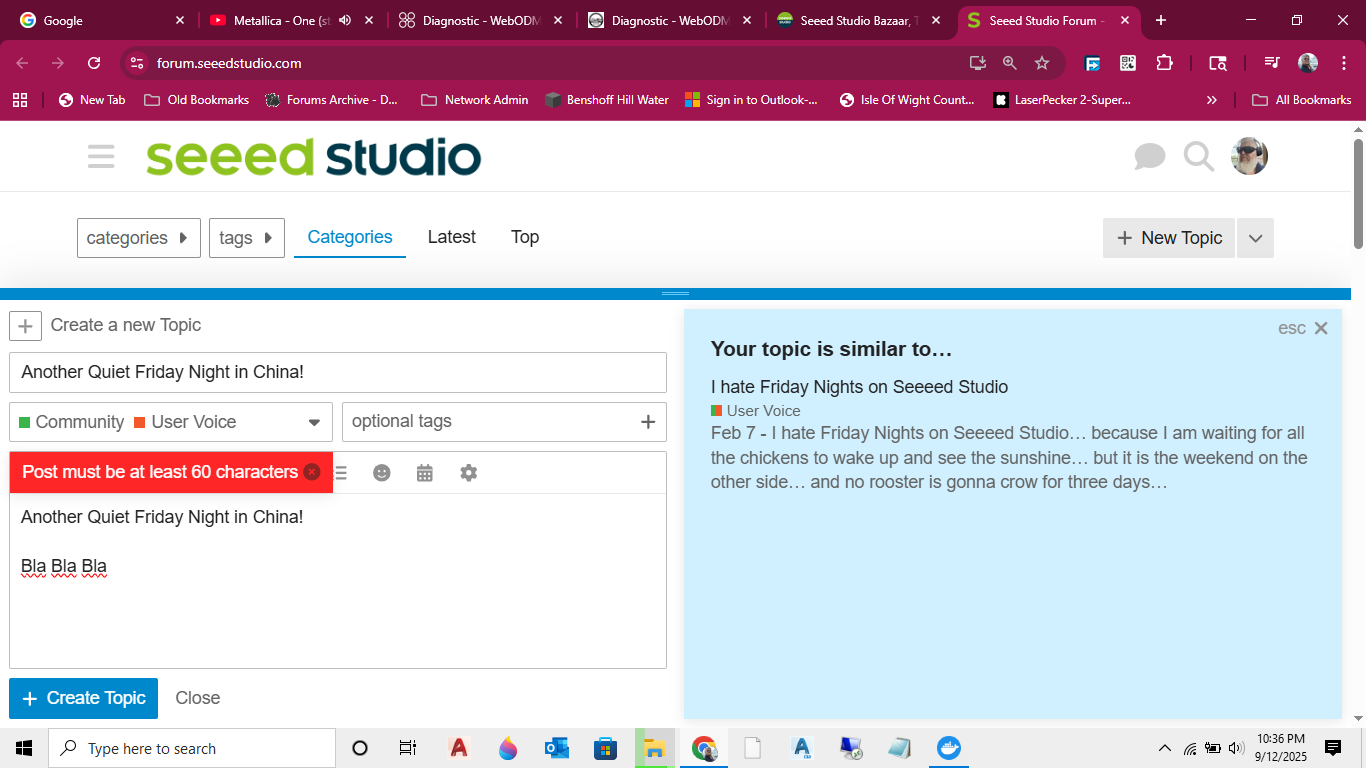
Task: Expand the tags filter dropdown
Action: [x=247, y=238]
